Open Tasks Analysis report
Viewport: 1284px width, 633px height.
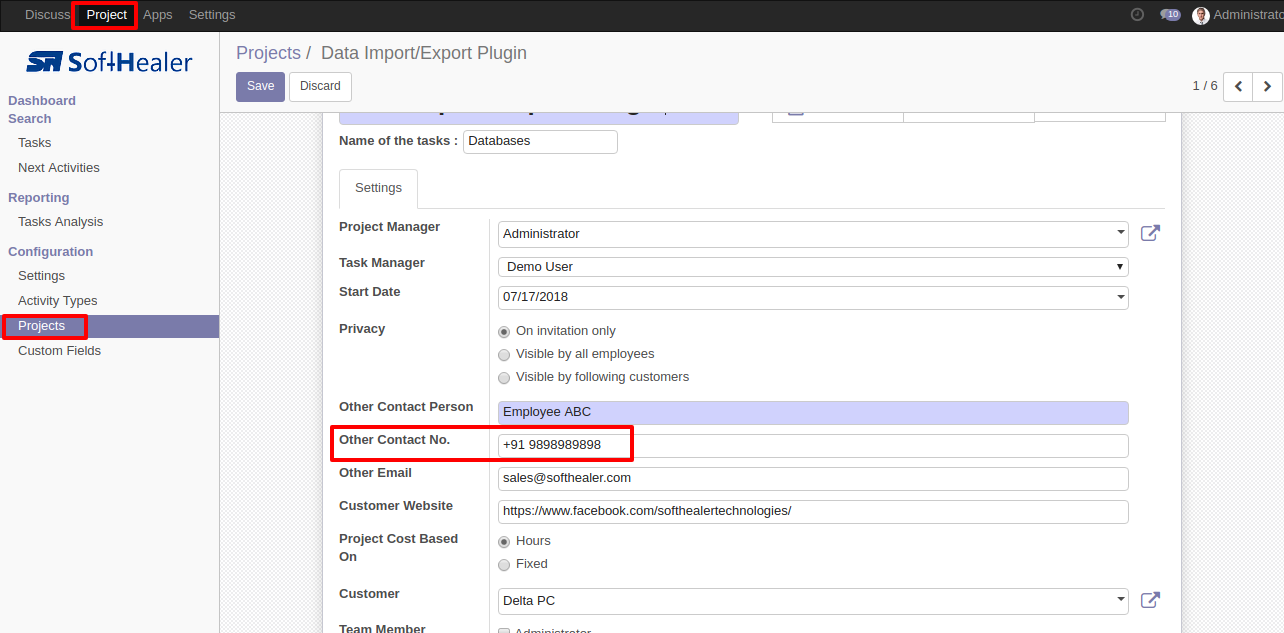tap(60, 222)
